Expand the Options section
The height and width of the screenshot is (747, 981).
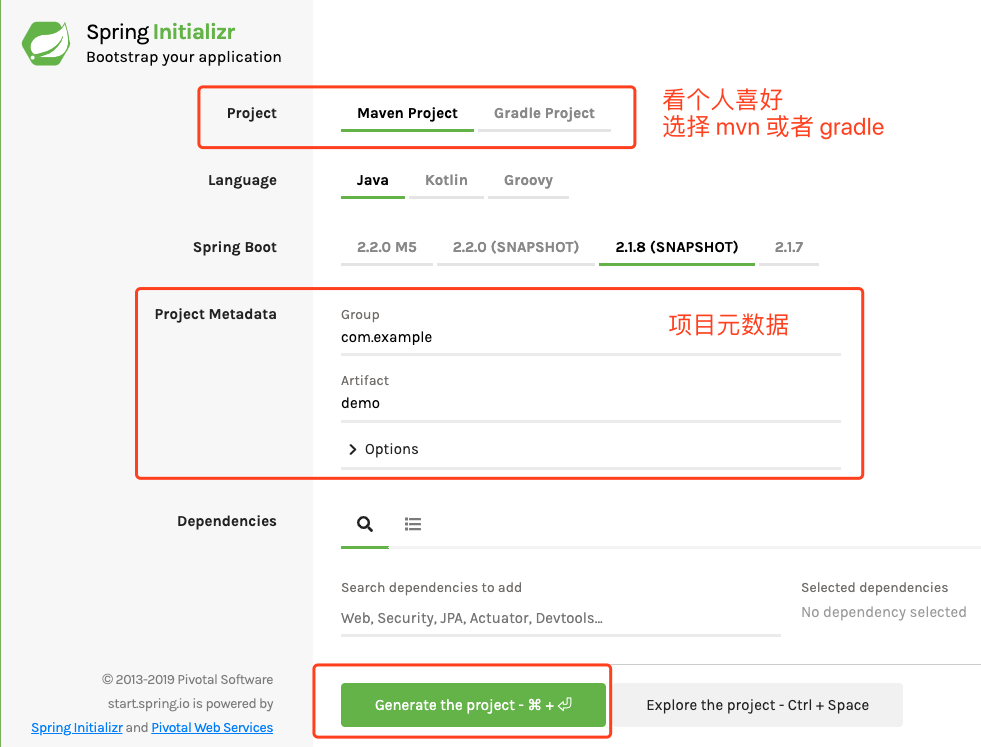pyautogui.click(x=384, y=449)
